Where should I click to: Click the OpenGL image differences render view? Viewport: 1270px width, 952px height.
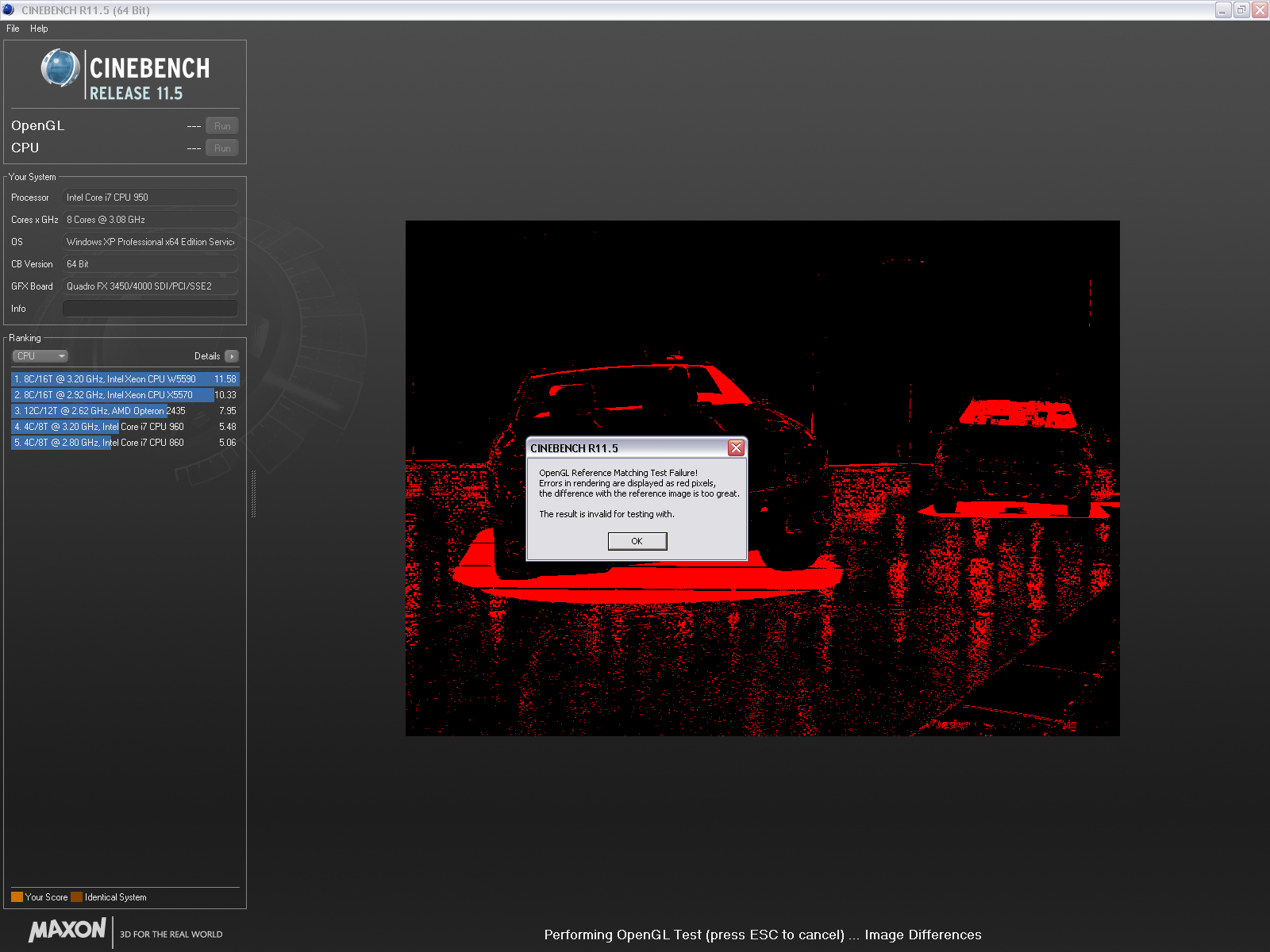pyautogui.click(x=763, y=478)
